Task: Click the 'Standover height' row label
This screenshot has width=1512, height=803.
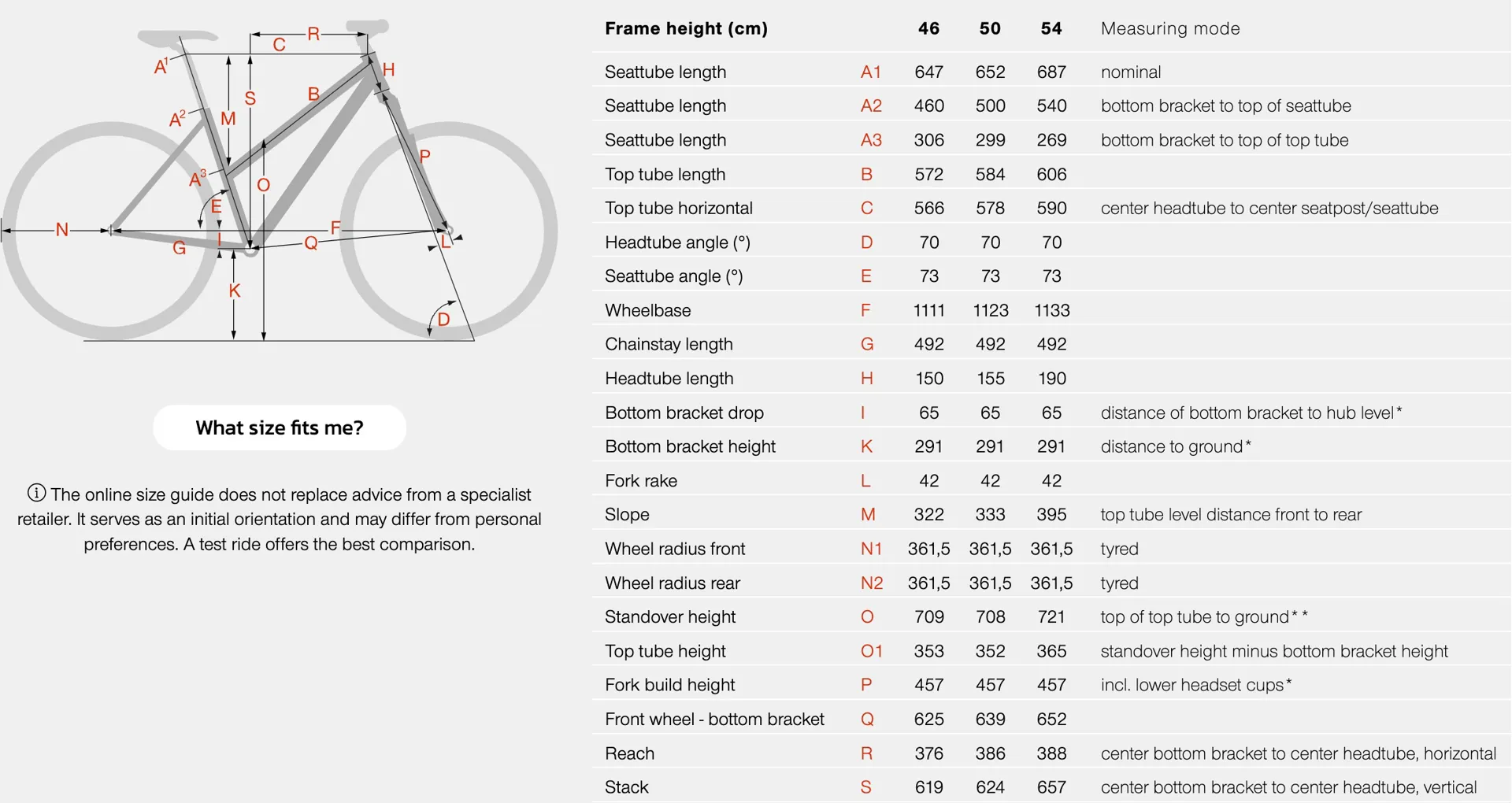Action: tap(670, 616)
